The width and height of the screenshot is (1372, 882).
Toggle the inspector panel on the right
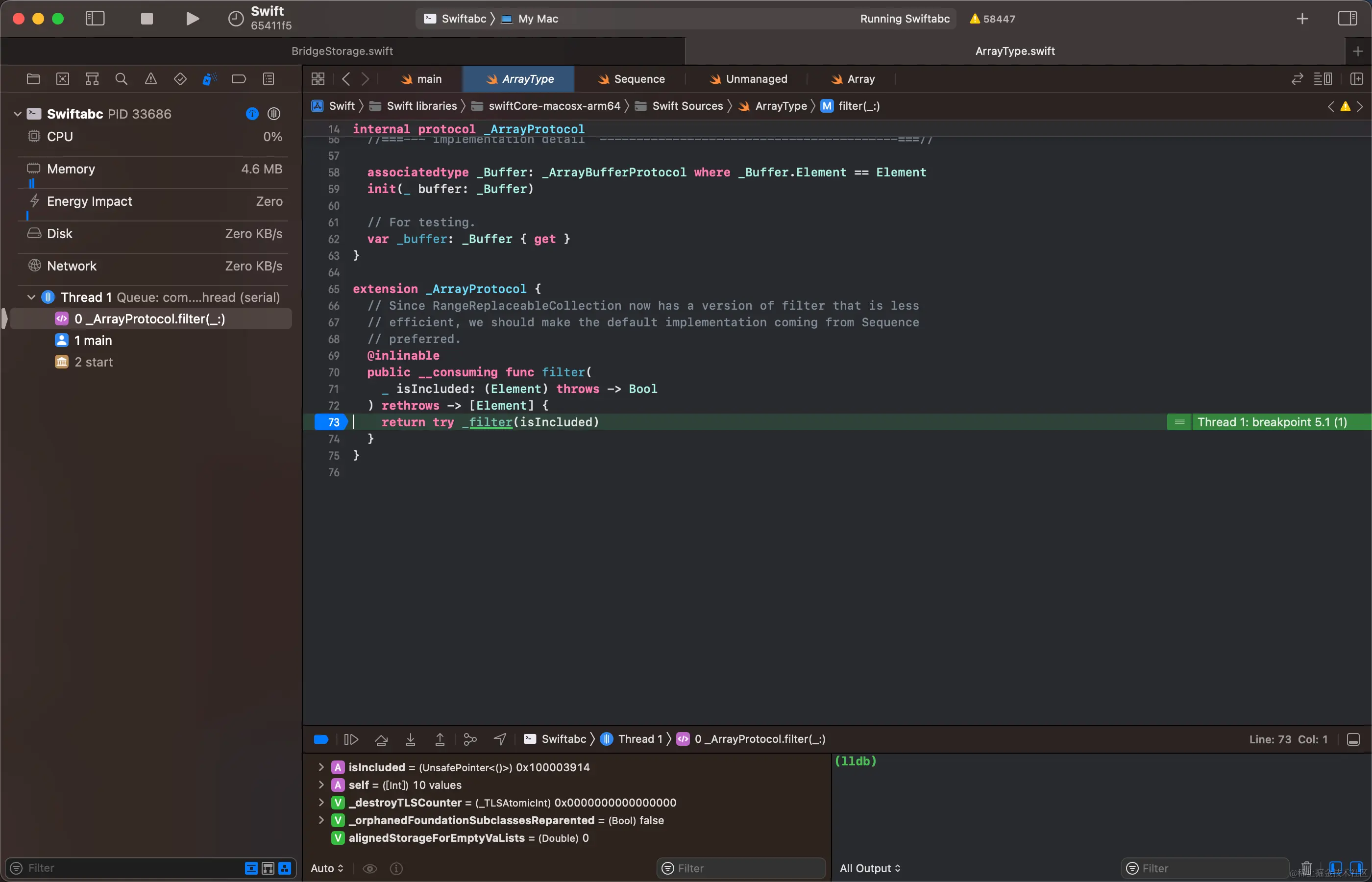click(1347, 18)
